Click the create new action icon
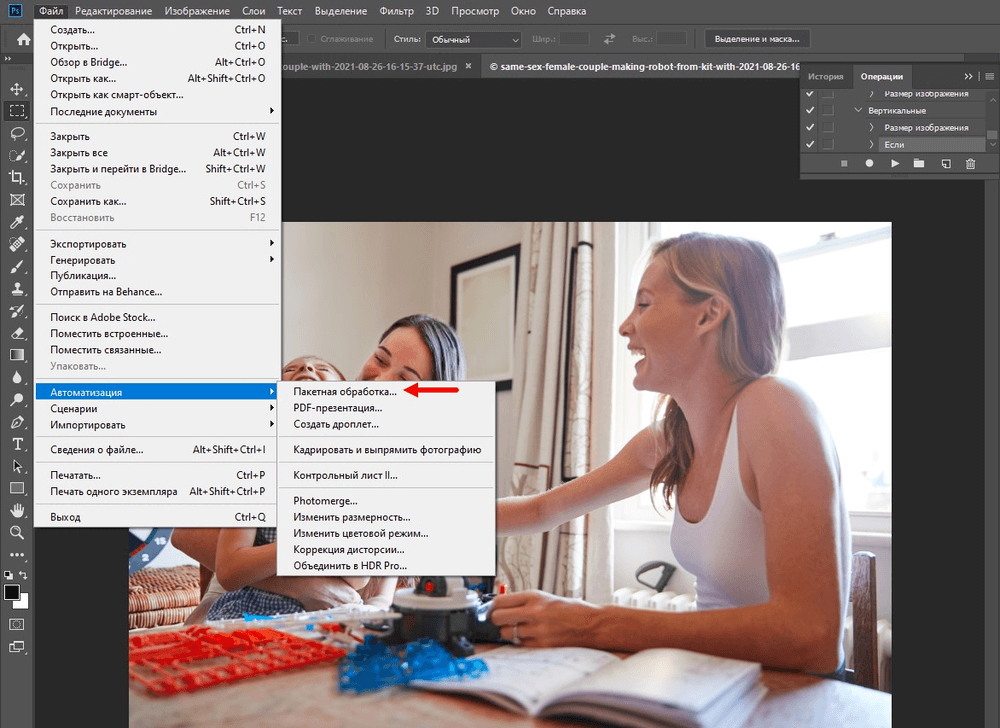Screen dimensions: 1000x728 [946, 164]
